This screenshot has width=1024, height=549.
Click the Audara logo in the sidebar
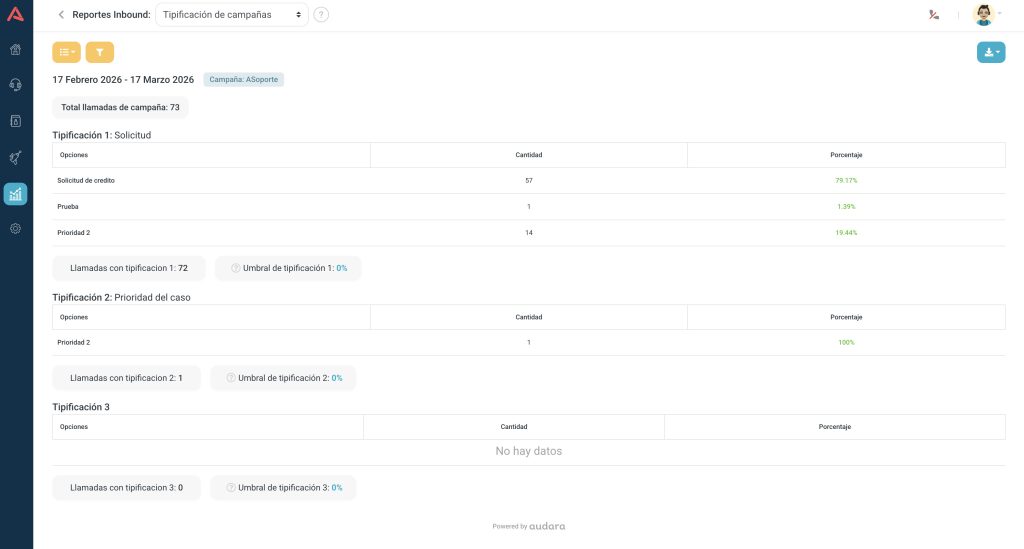pos(16,14)
